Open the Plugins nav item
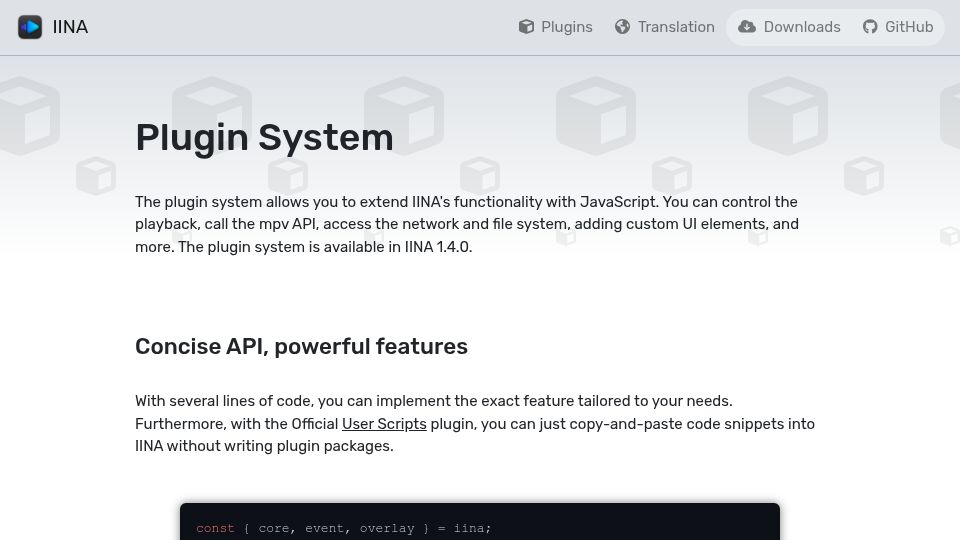960x540 pixels. [x=556, y=27]
